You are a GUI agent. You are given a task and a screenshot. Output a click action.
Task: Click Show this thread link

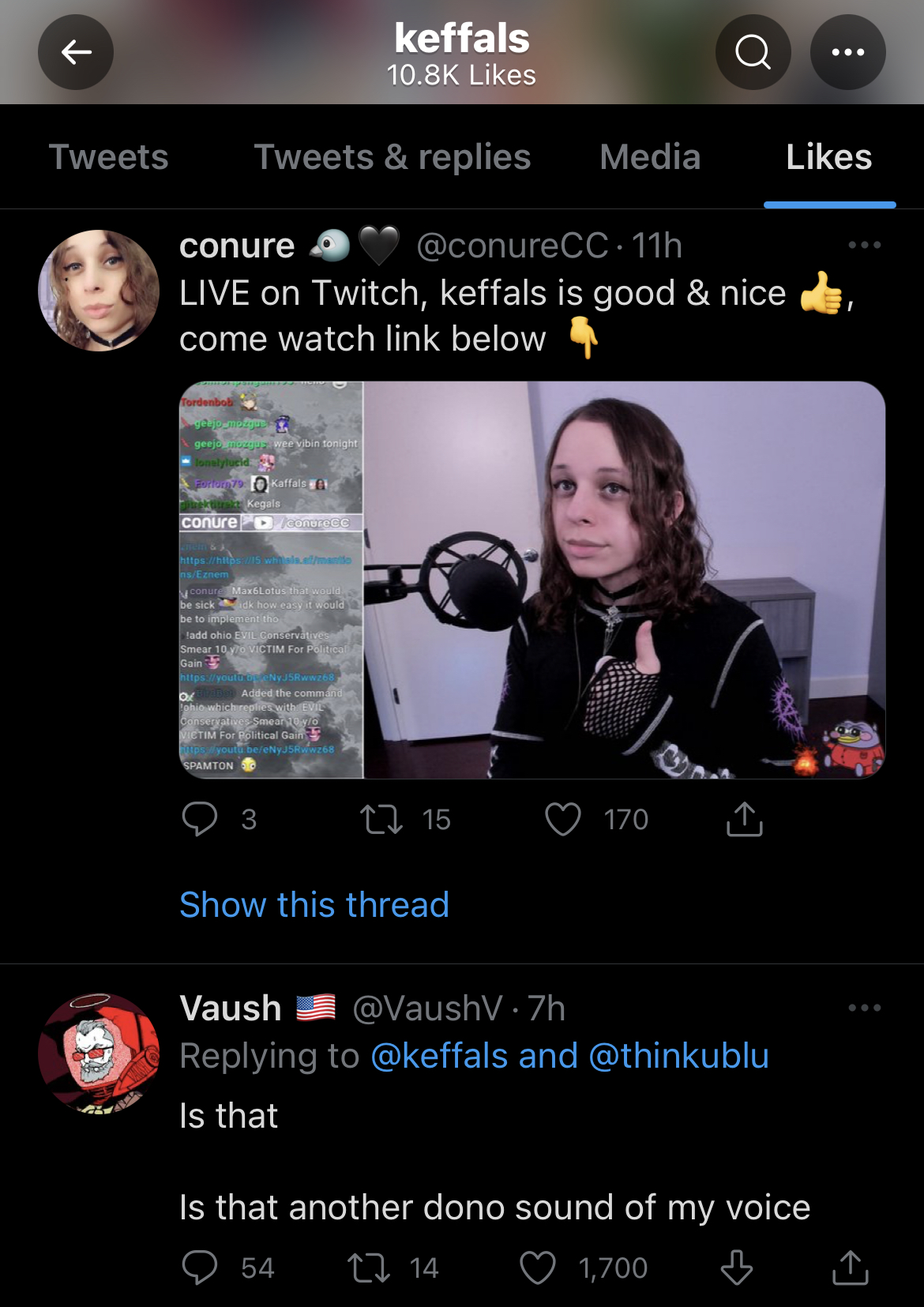314,904
